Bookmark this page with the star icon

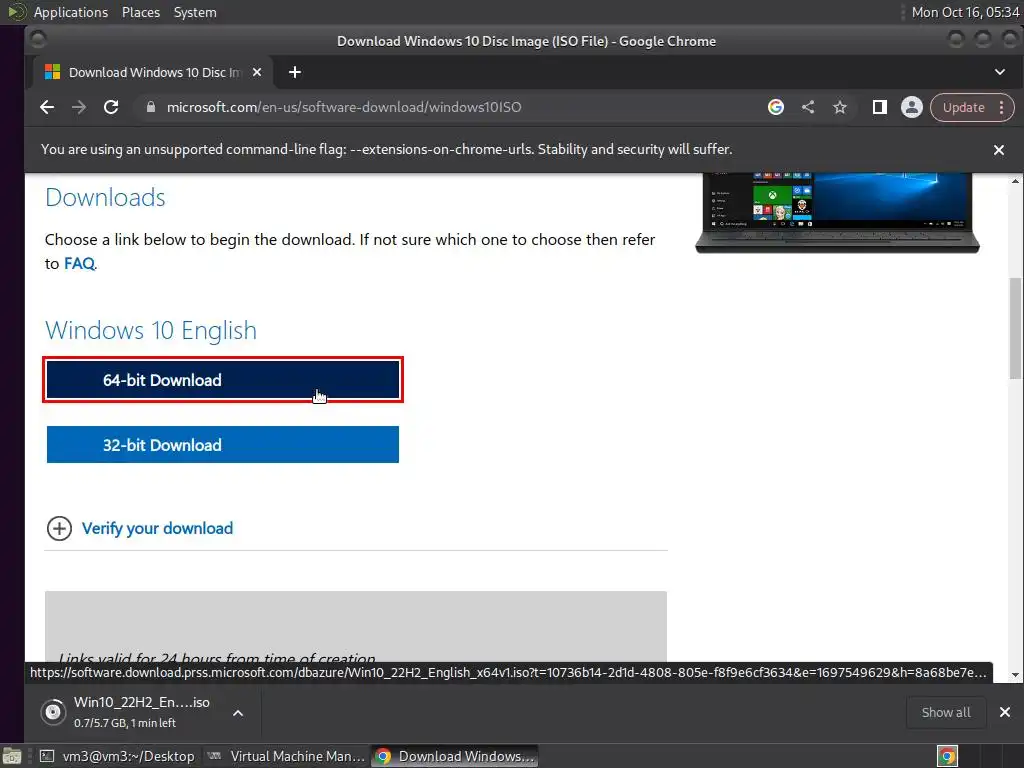[x=840, y=107]
